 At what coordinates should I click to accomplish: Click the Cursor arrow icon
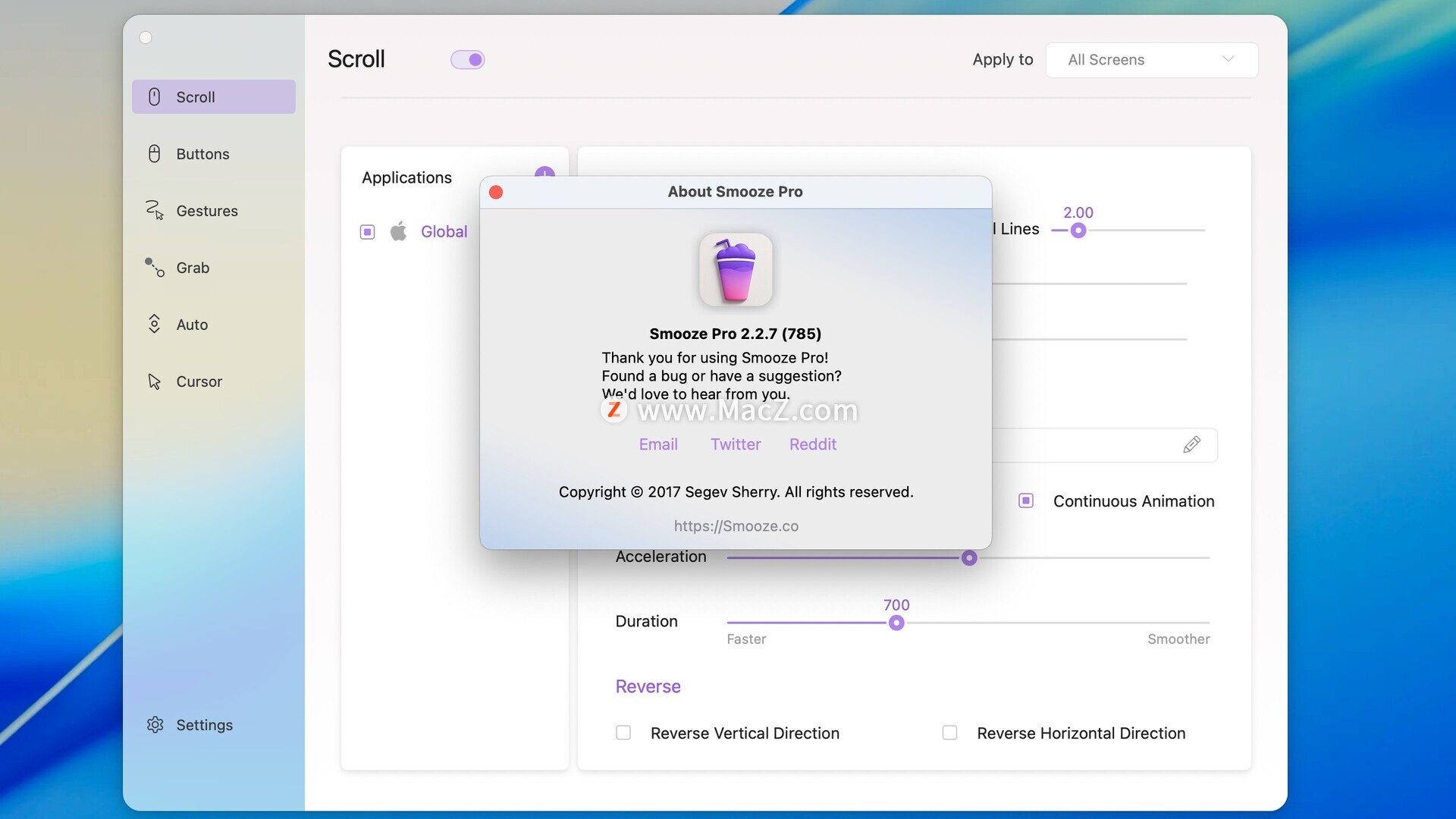point(154,381)
